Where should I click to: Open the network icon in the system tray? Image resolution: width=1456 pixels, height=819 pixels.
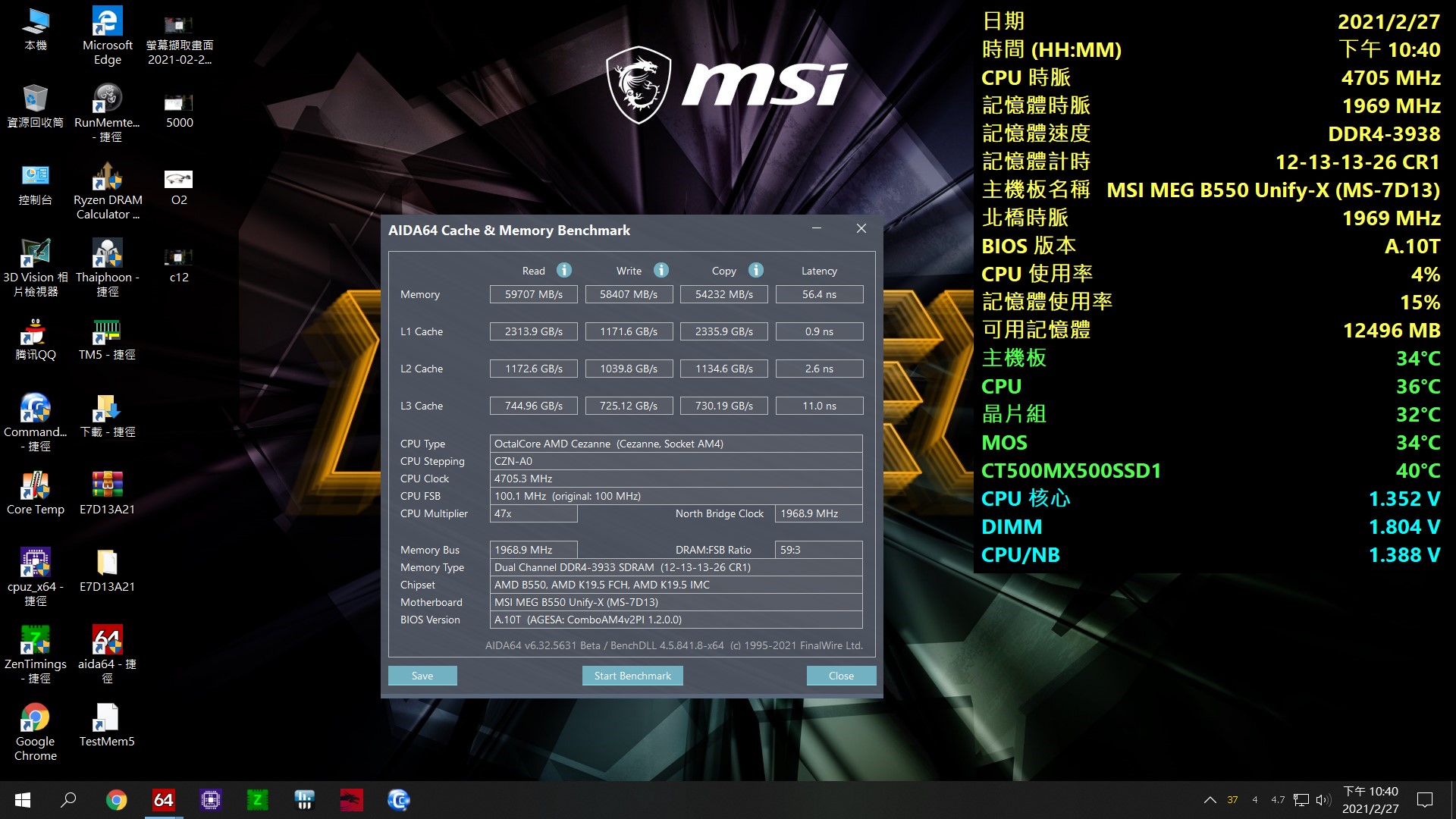point(1301,800)
